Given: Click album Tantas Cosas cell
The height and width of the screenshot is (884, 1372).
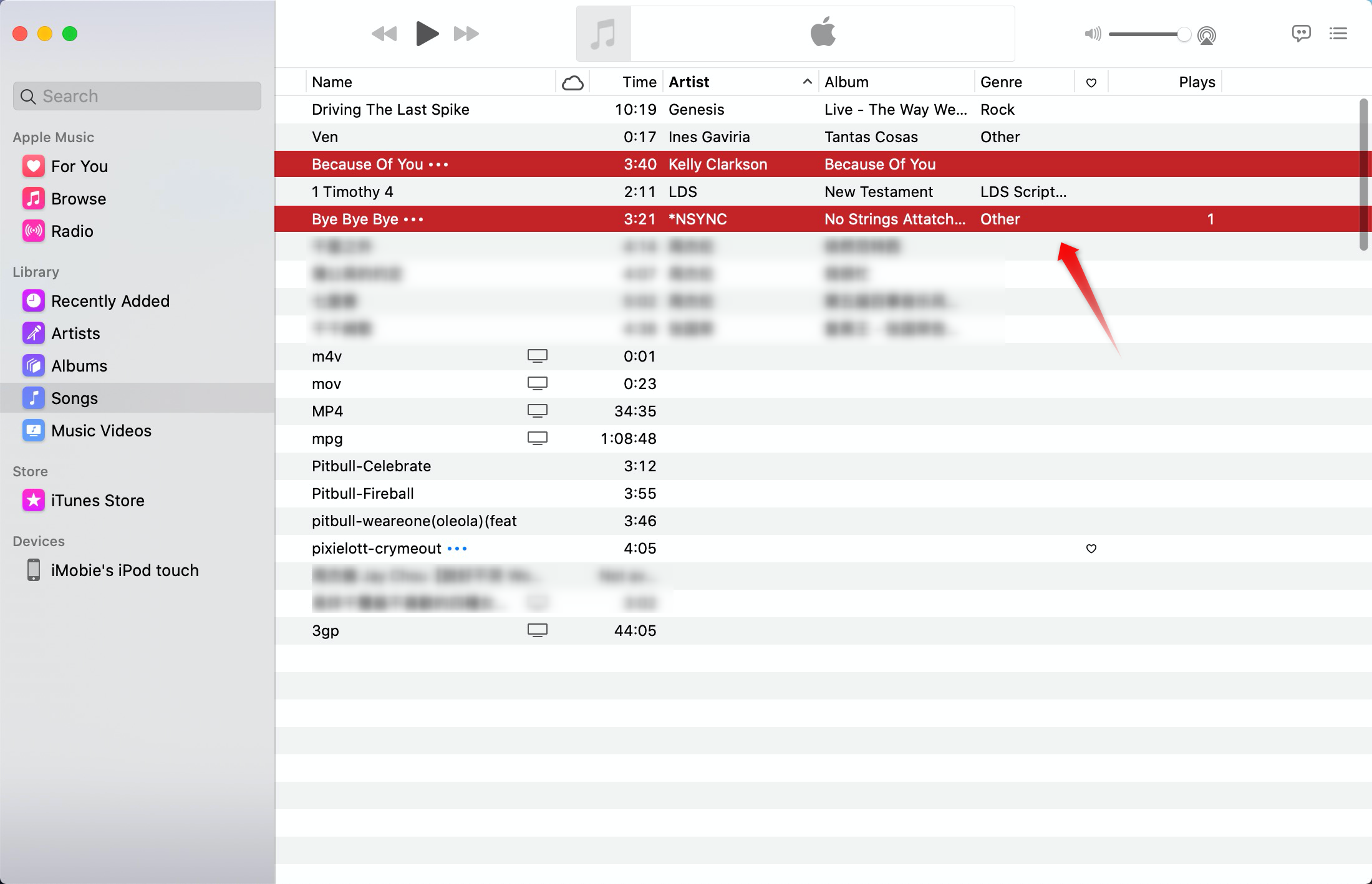Looking at the screenshot, I should tap(871, 137).
